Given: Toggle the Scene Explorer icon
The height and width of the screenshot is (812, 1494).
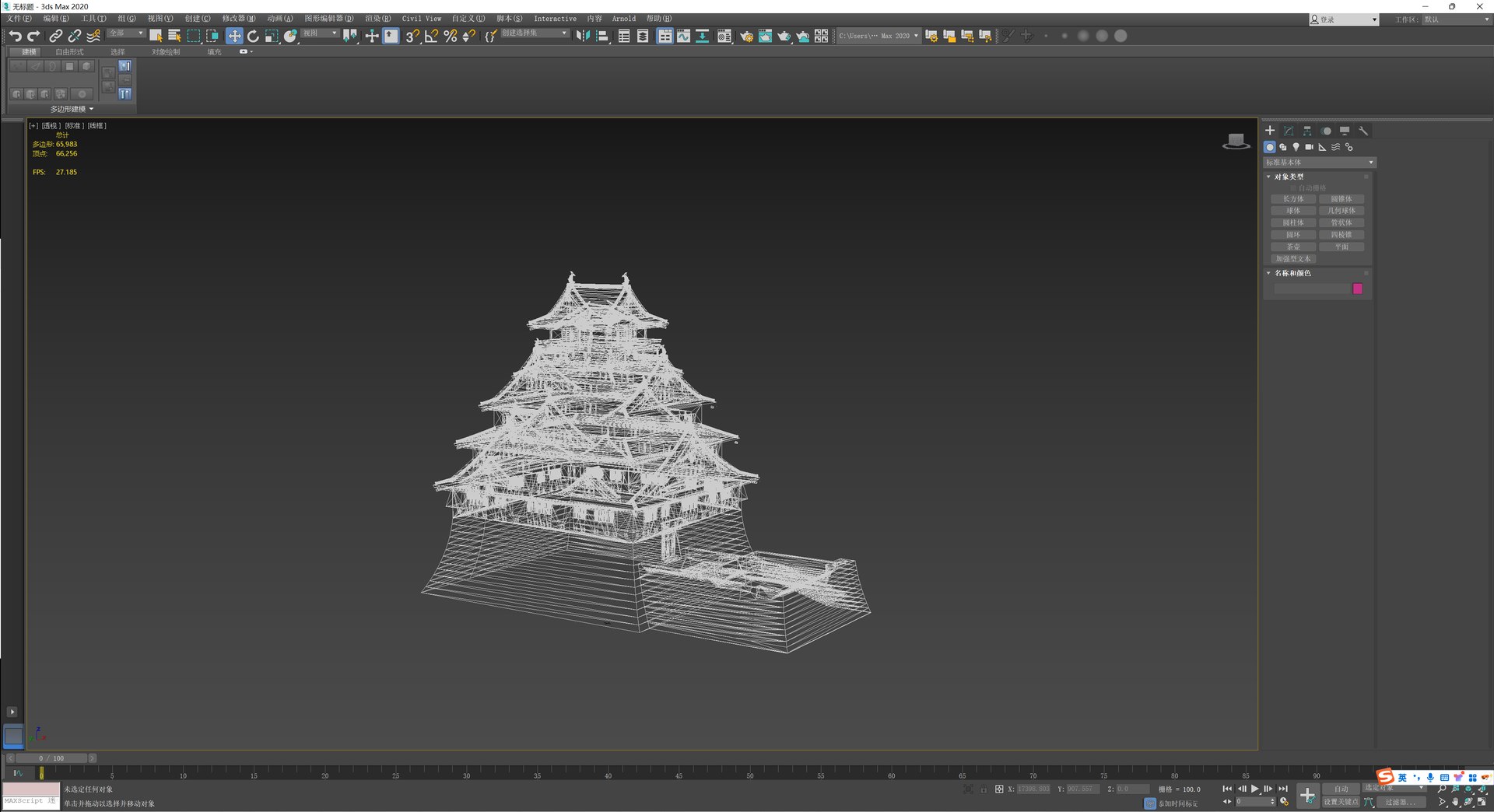Looking at the screenshot, I should pyautogui.click(x=624, y=36).
